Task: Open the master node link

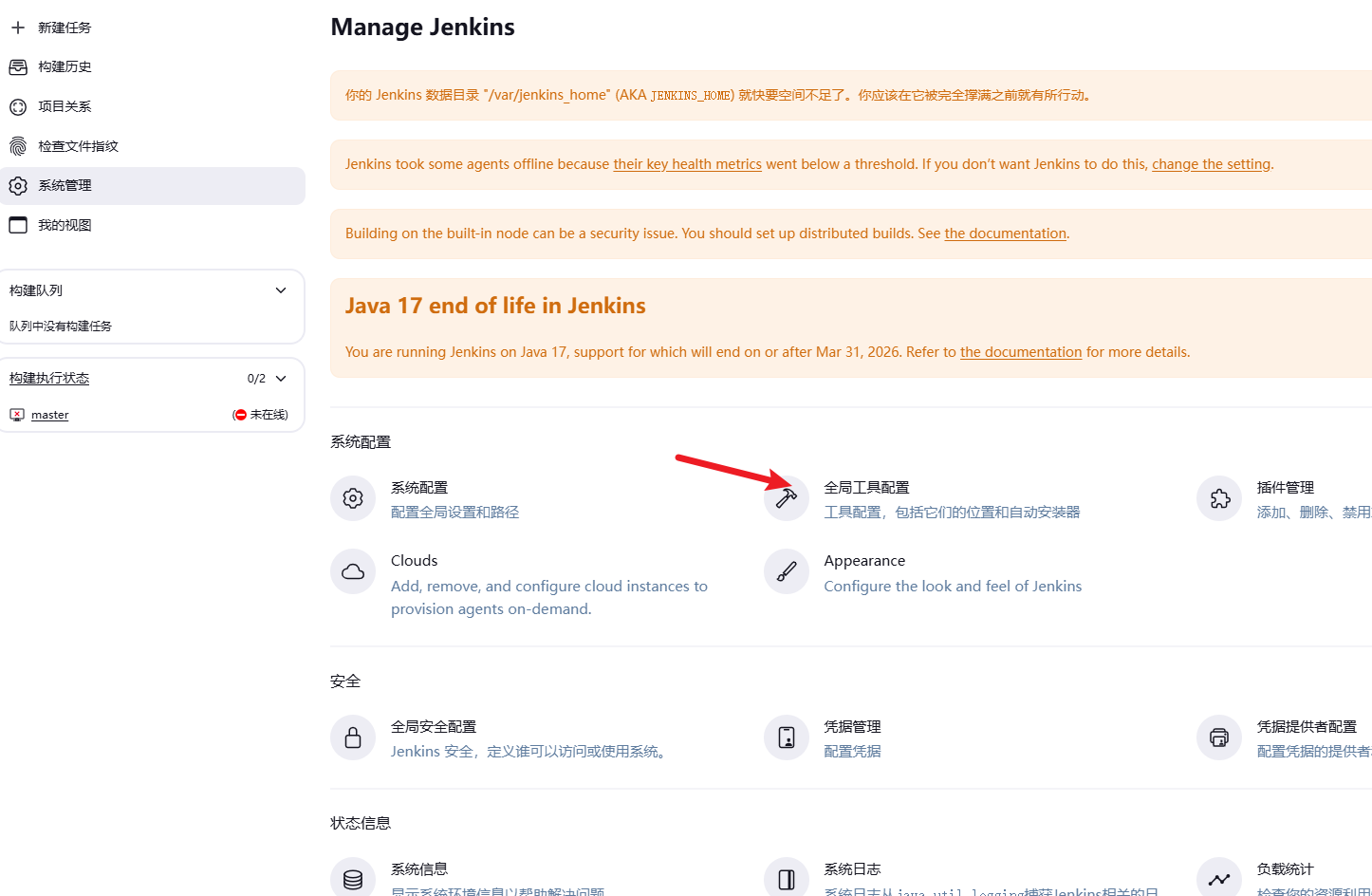Action: (50, 415)
